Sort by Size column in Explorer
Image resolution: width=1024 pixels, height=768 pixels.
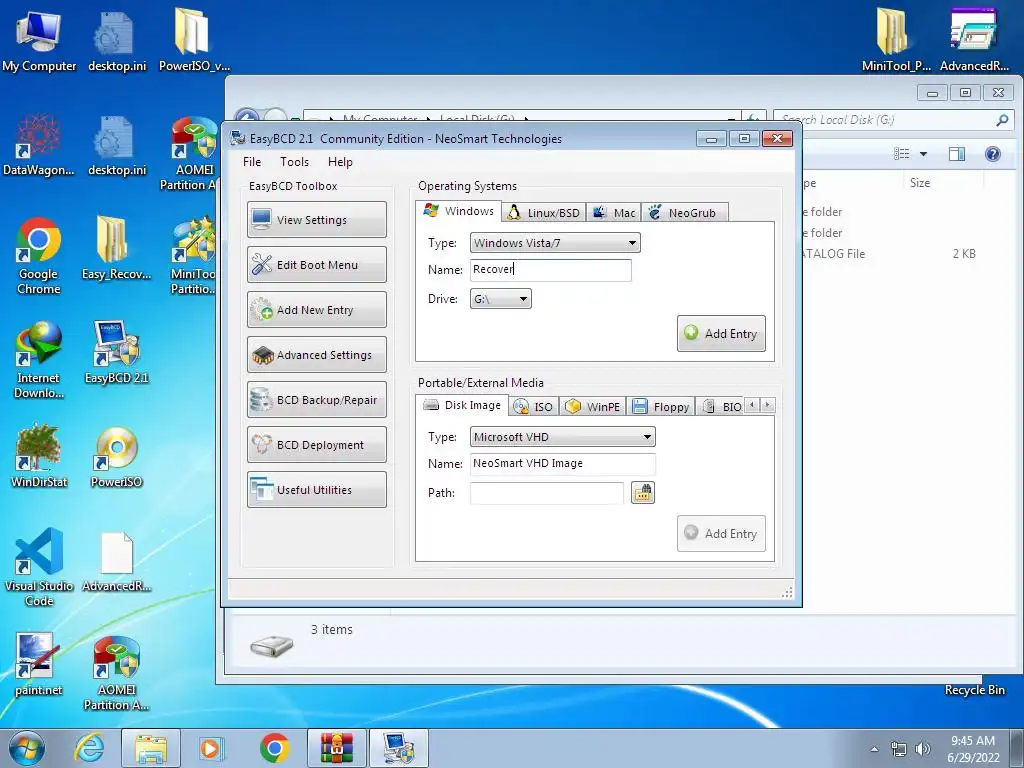(920, 183)
